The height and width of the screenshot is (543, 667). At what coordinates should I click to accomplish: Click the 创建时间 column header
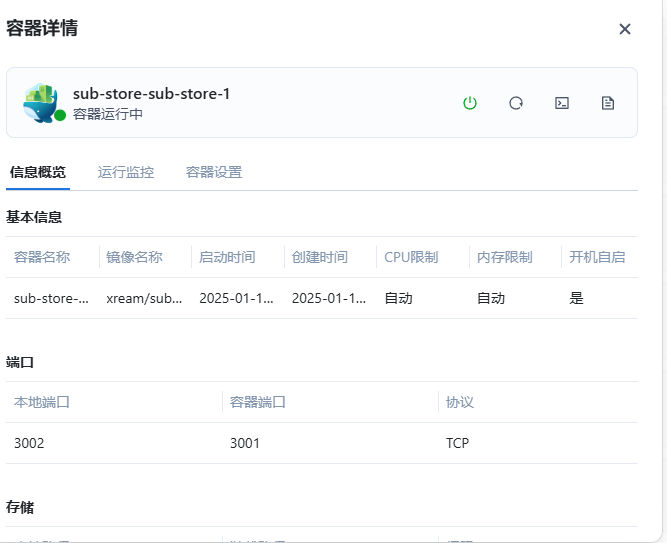pos(319,257)
